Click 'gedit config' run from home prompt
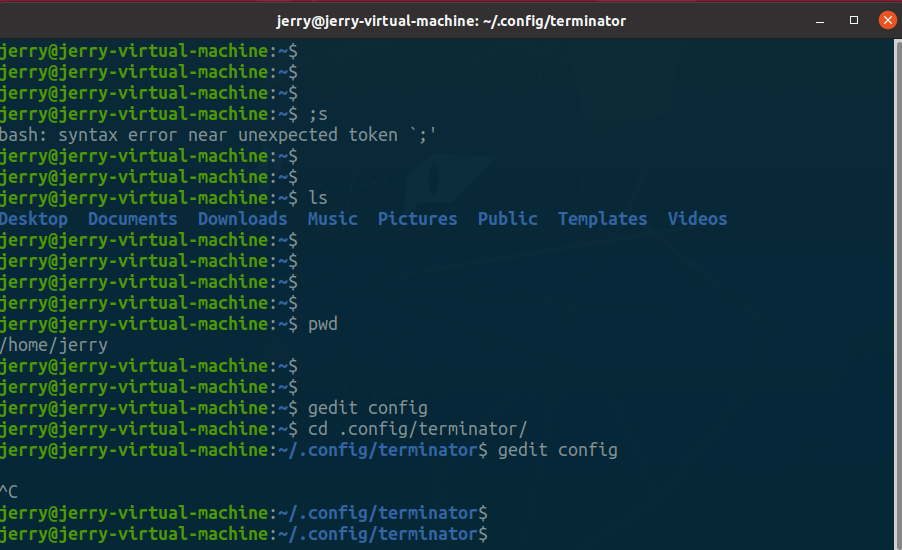Viewport: 902px width, 550px height. pyautogui.click(x=368, y=408)
